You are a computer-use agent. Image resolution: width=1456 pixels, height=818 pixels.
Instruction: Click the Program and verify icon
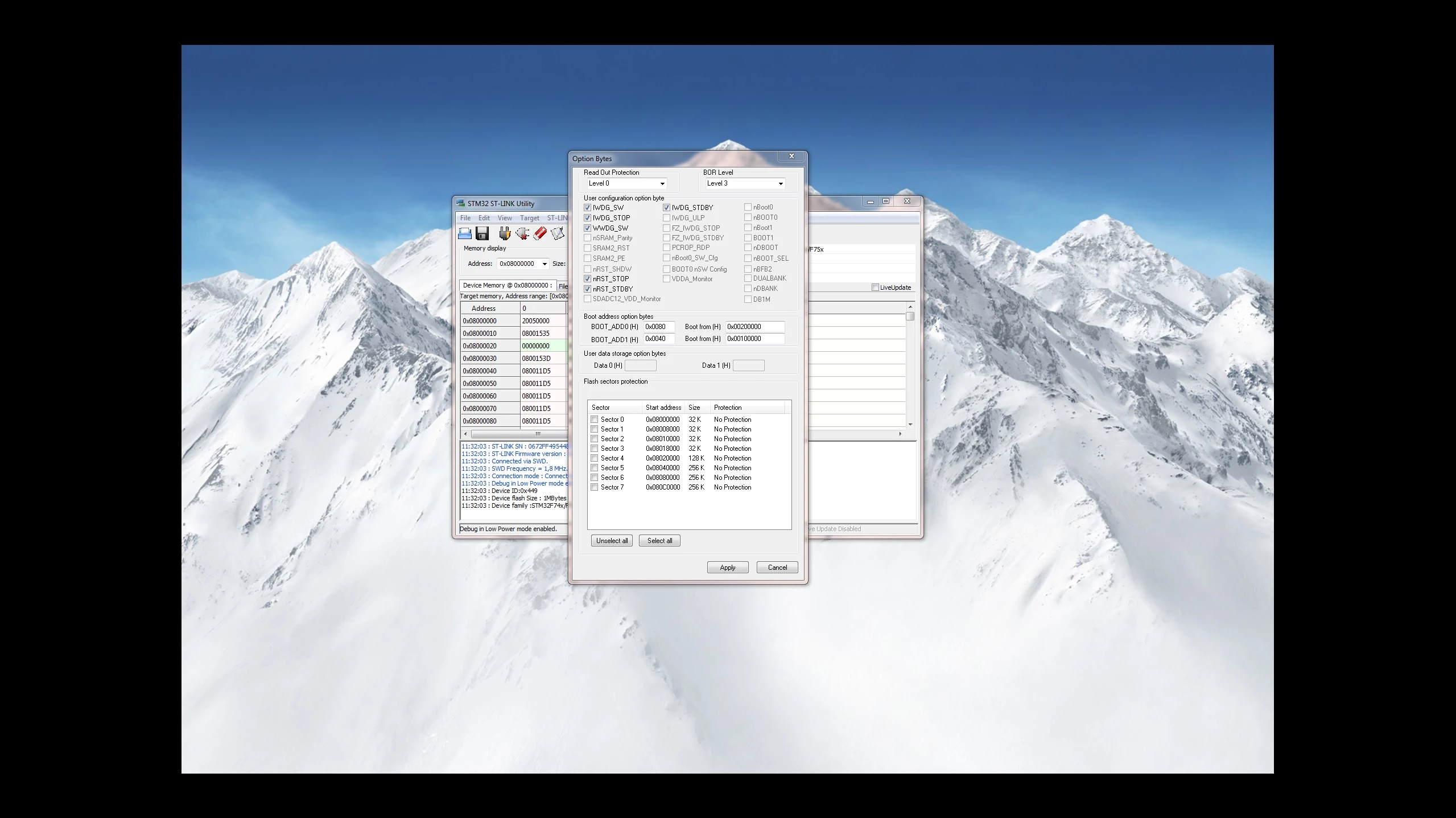click(x=558, y=233)
